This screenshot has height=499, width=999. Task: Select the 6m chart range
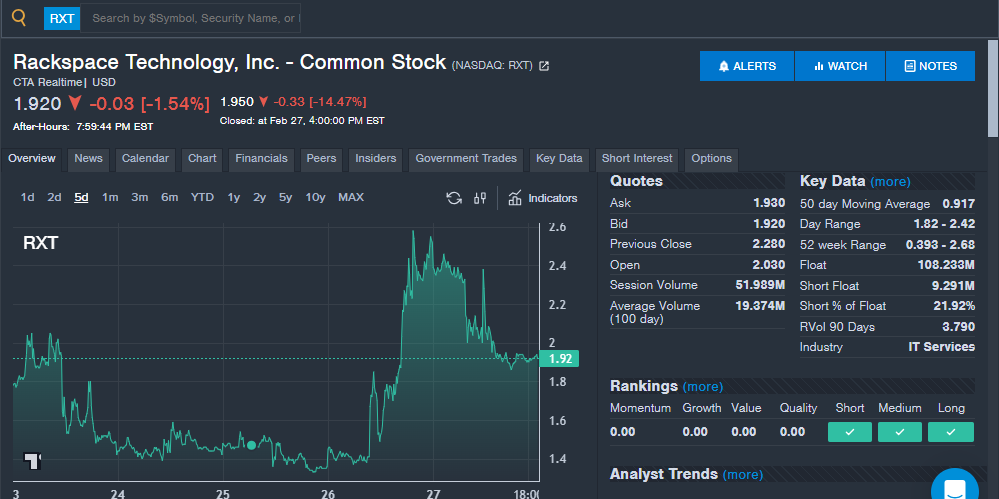[169, 198]
